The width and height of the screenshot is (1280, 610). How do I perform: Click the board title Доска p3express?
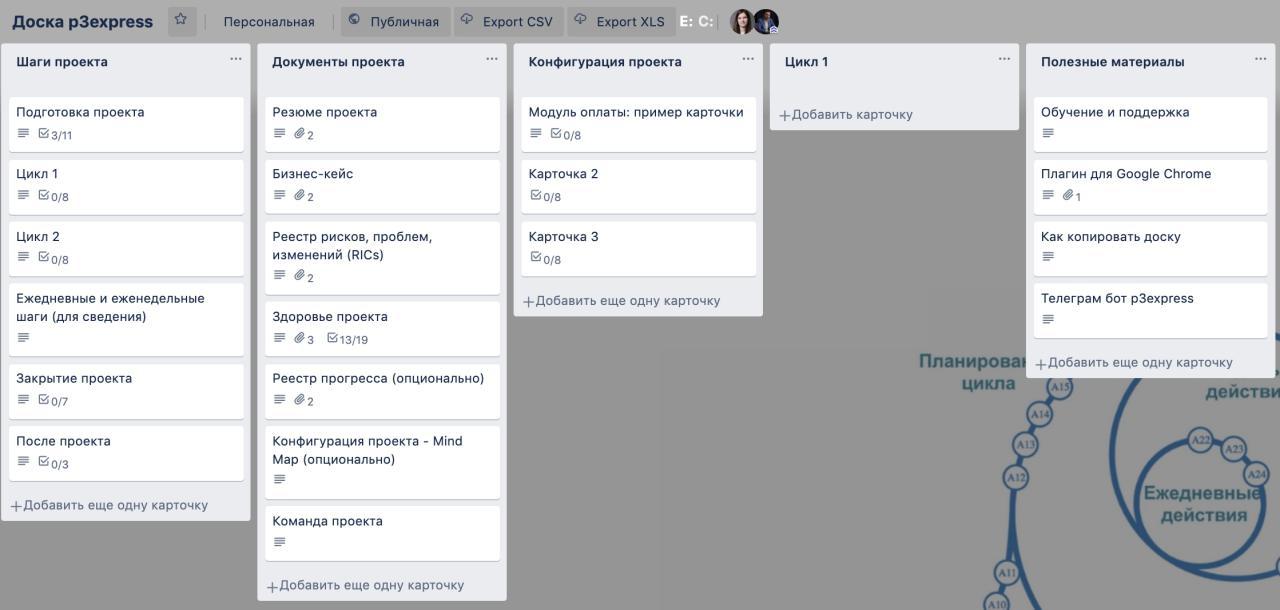coord(83,21)
